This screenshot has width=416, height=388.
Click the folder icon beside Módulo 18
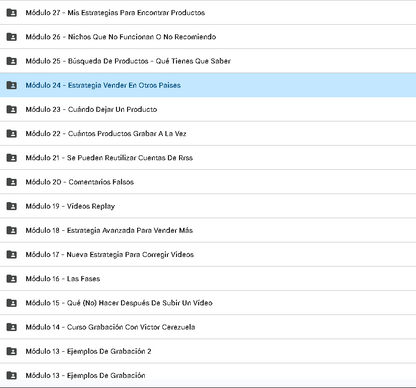pyautogui.click(x=12, y=230)
